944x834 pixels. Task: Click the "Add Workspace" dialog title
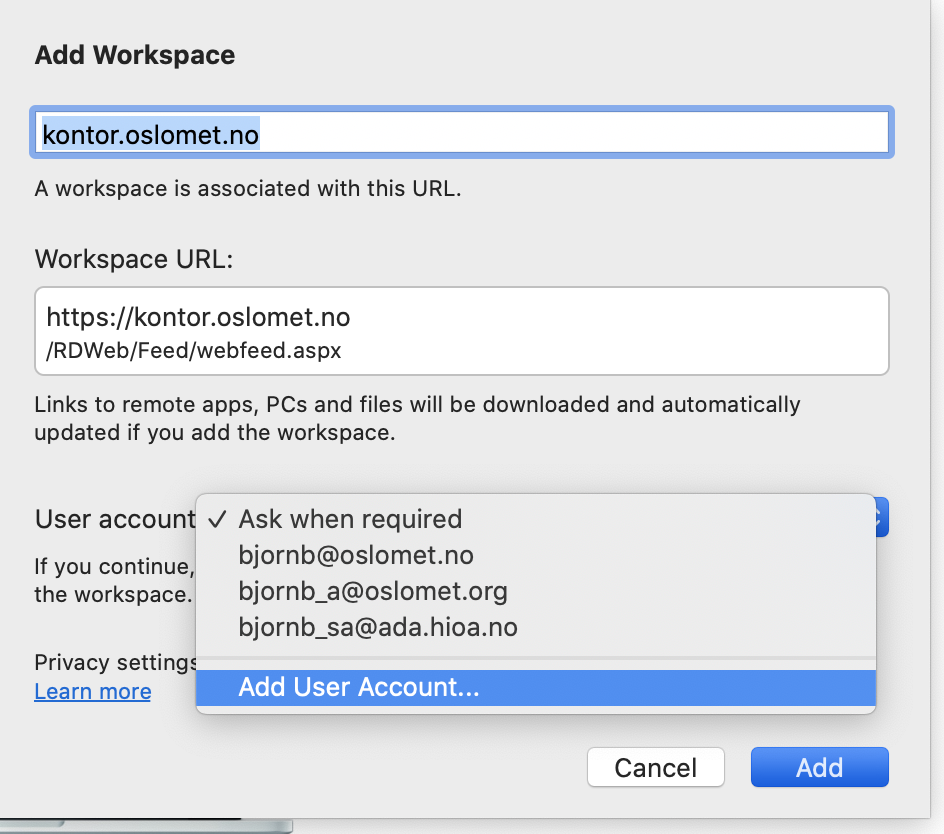[x=134, y=55]
